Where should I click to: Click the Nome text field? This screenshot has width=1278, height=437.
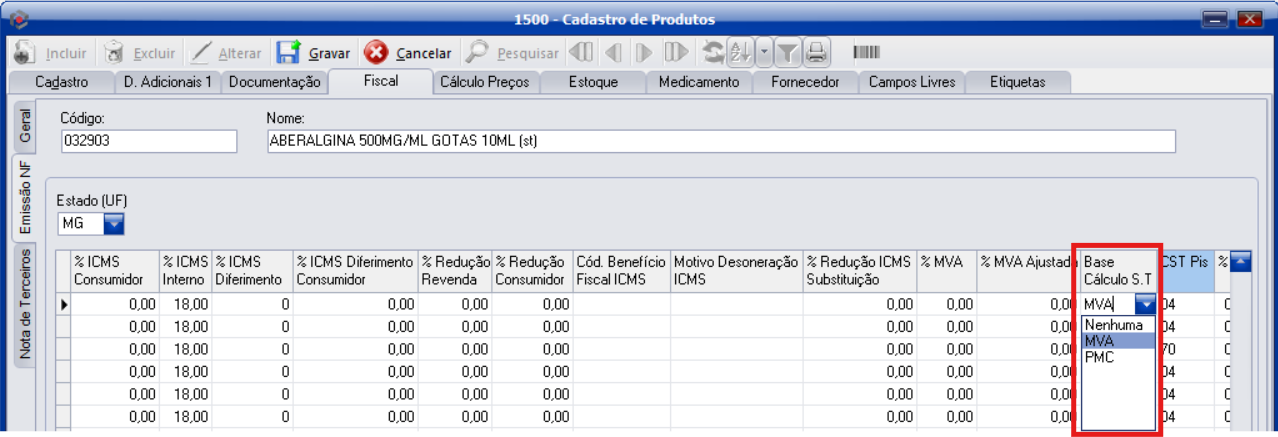[721, 141]
